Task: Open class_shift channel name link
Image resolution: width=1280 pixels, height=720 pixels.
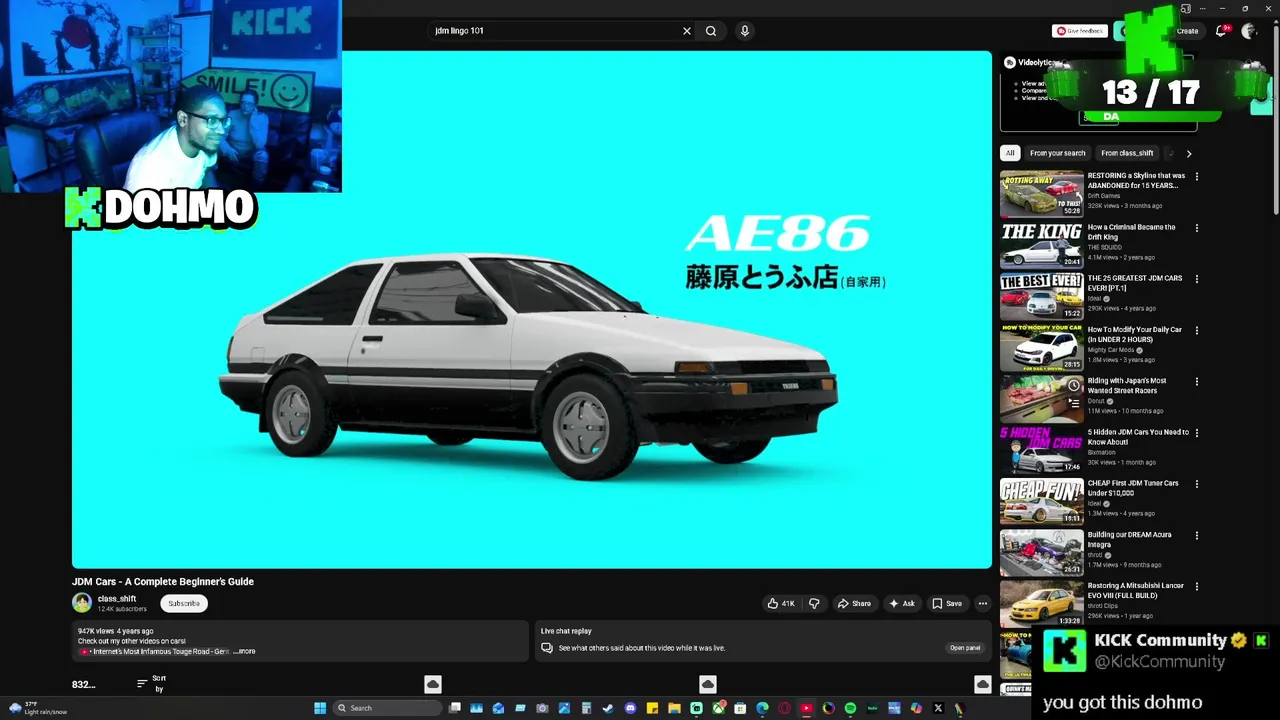Action: tap(117, 599)
